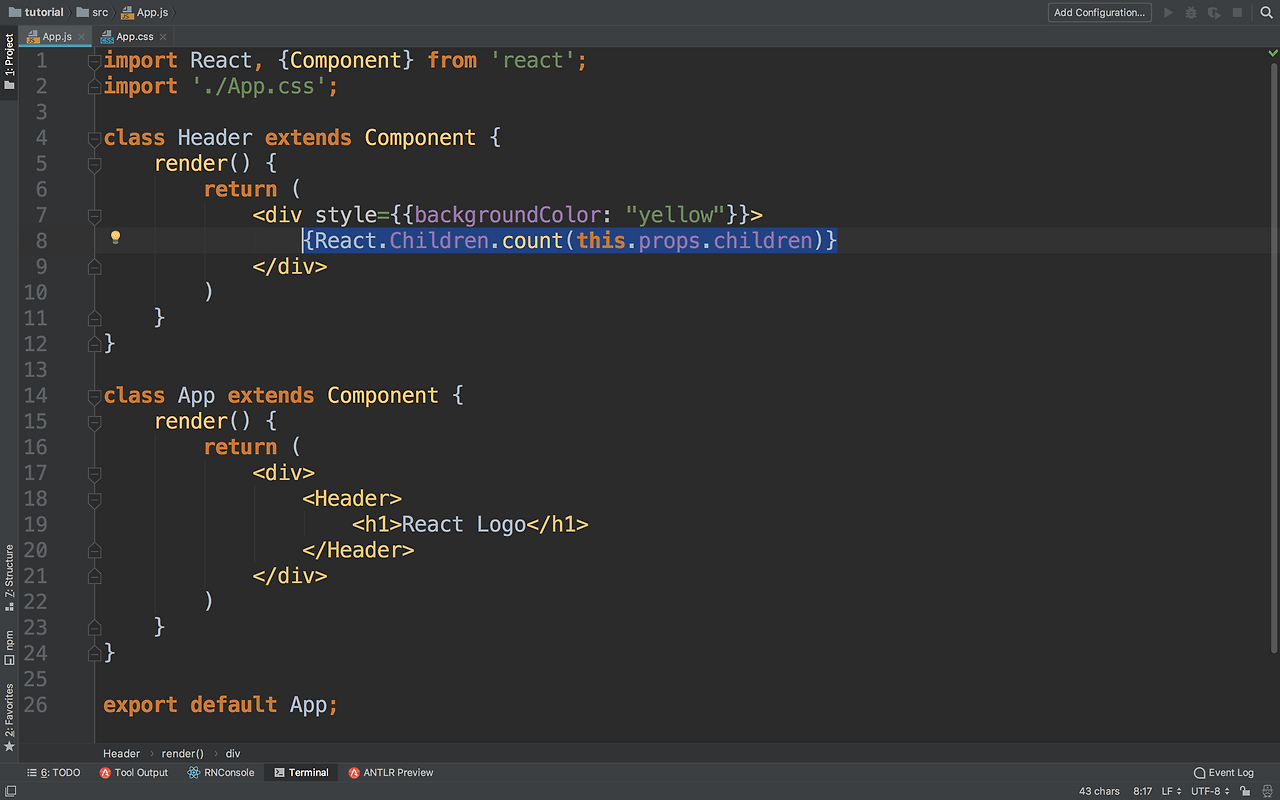Open the ANTLR Preview tool window

[391, 773]
